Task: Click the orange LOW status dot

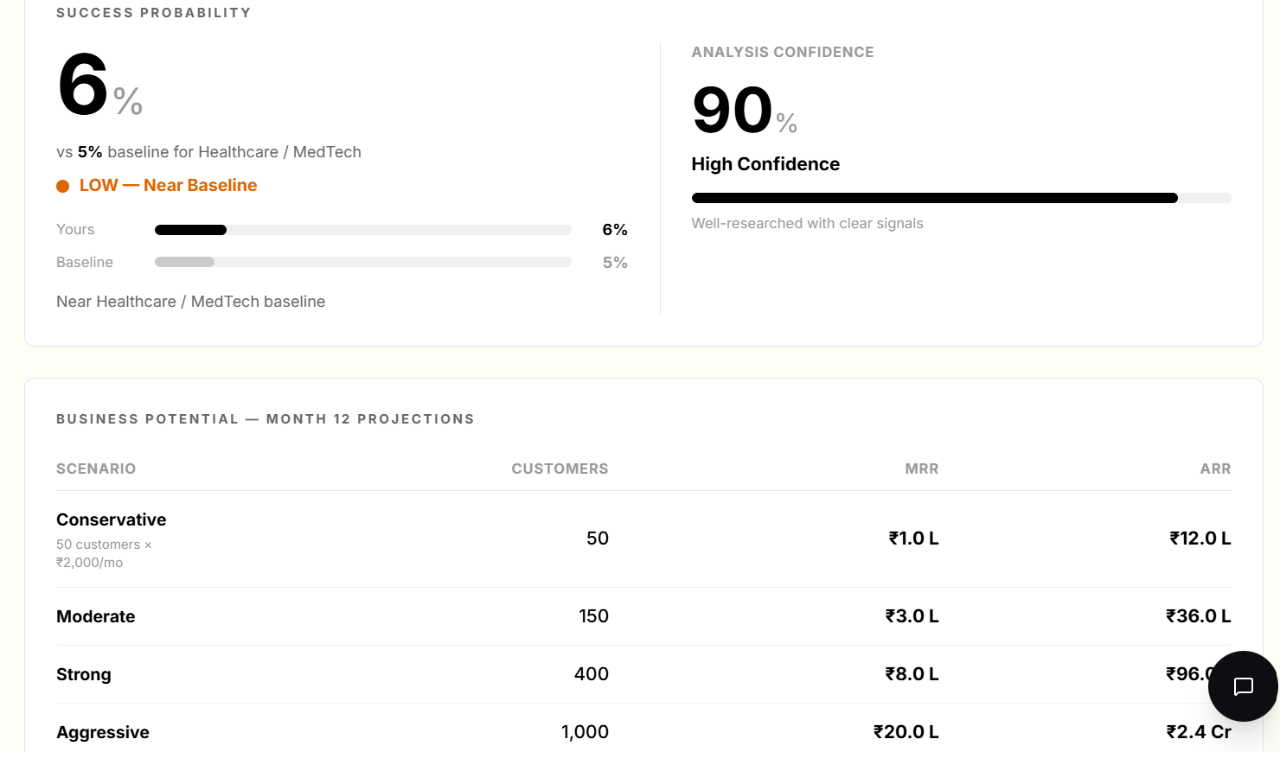Action: click(x=63, y=186)
